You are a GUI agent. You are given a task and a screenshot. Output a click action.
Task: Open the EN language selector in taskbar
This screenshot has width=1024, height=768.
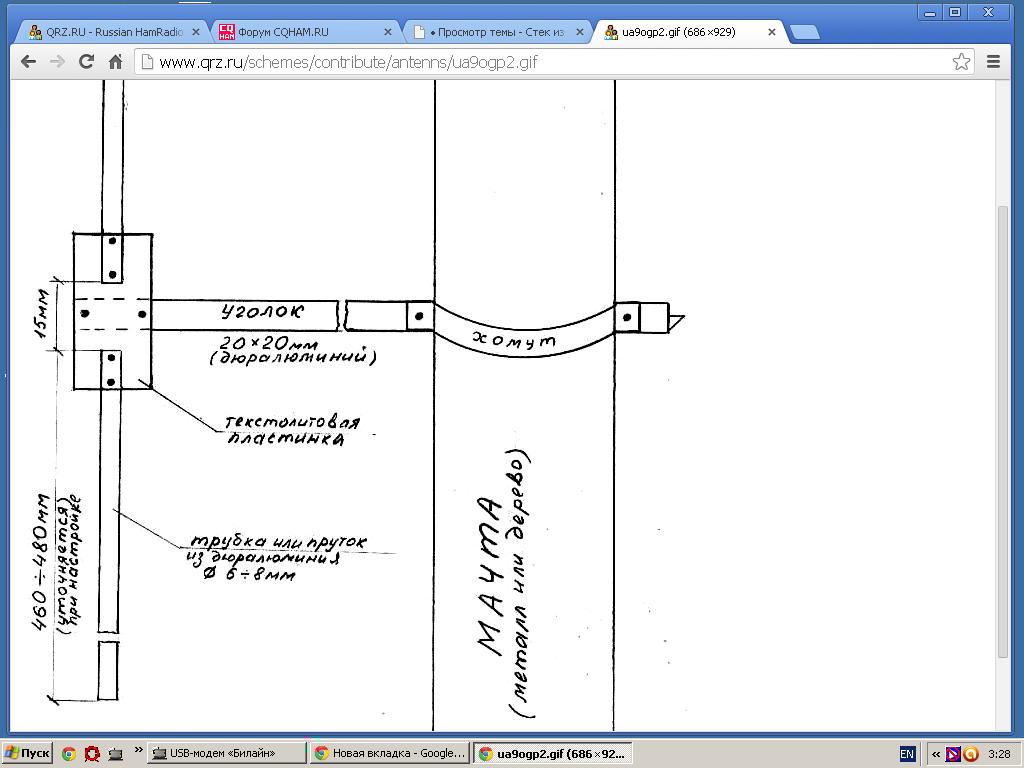(x=907, y=754)
